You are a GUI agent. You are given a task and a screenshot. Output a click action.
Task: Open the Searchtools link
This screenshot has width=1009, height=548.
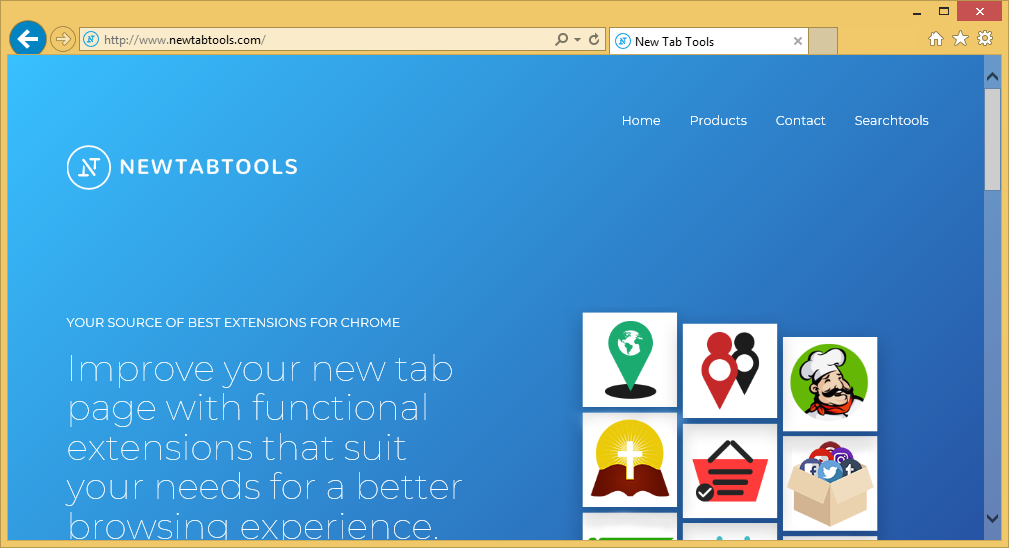point(891,121)
